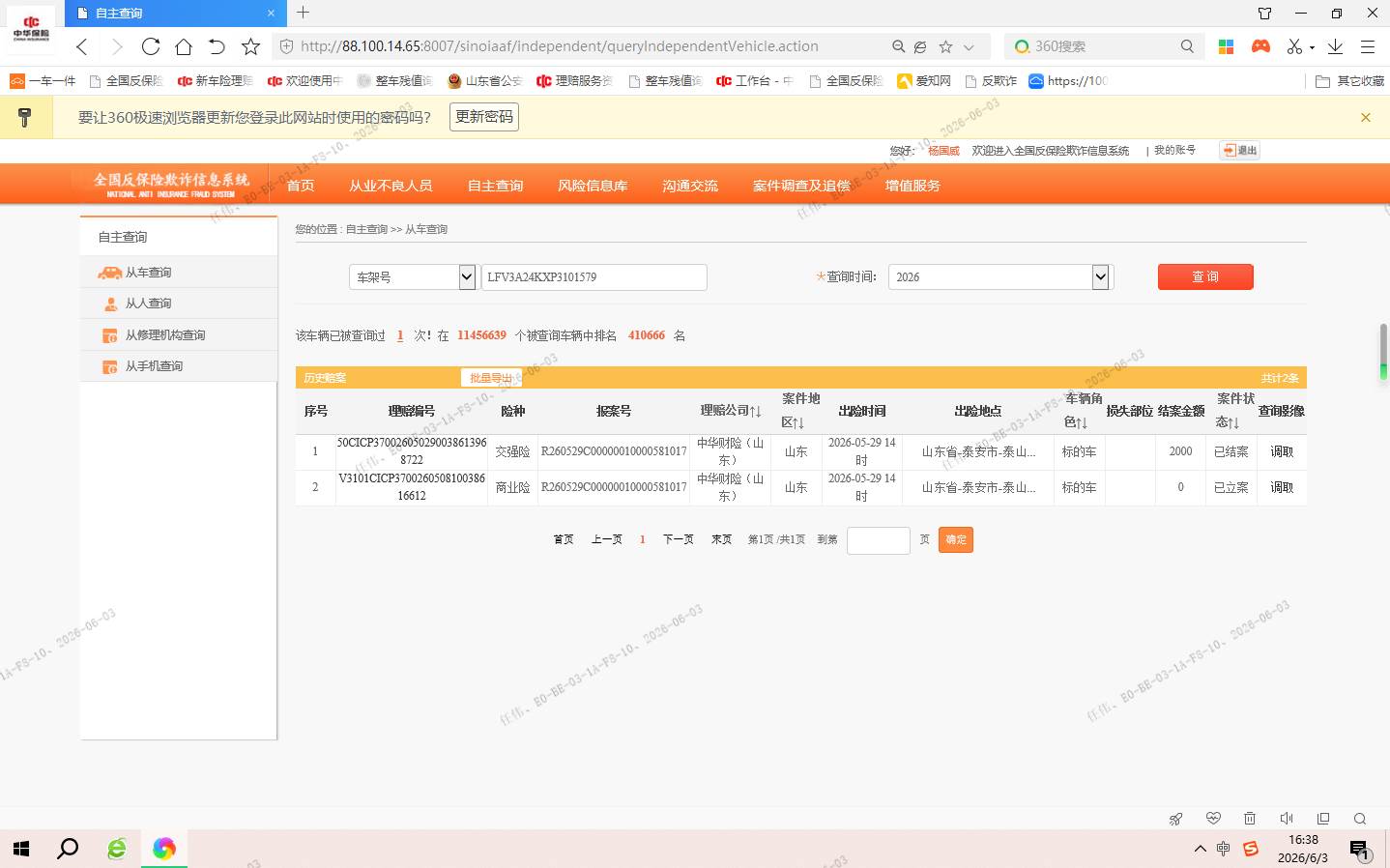Click the 更新密码 button
Image resolution: width=1390 pixels, height=868 pixels.
[484, 117]
